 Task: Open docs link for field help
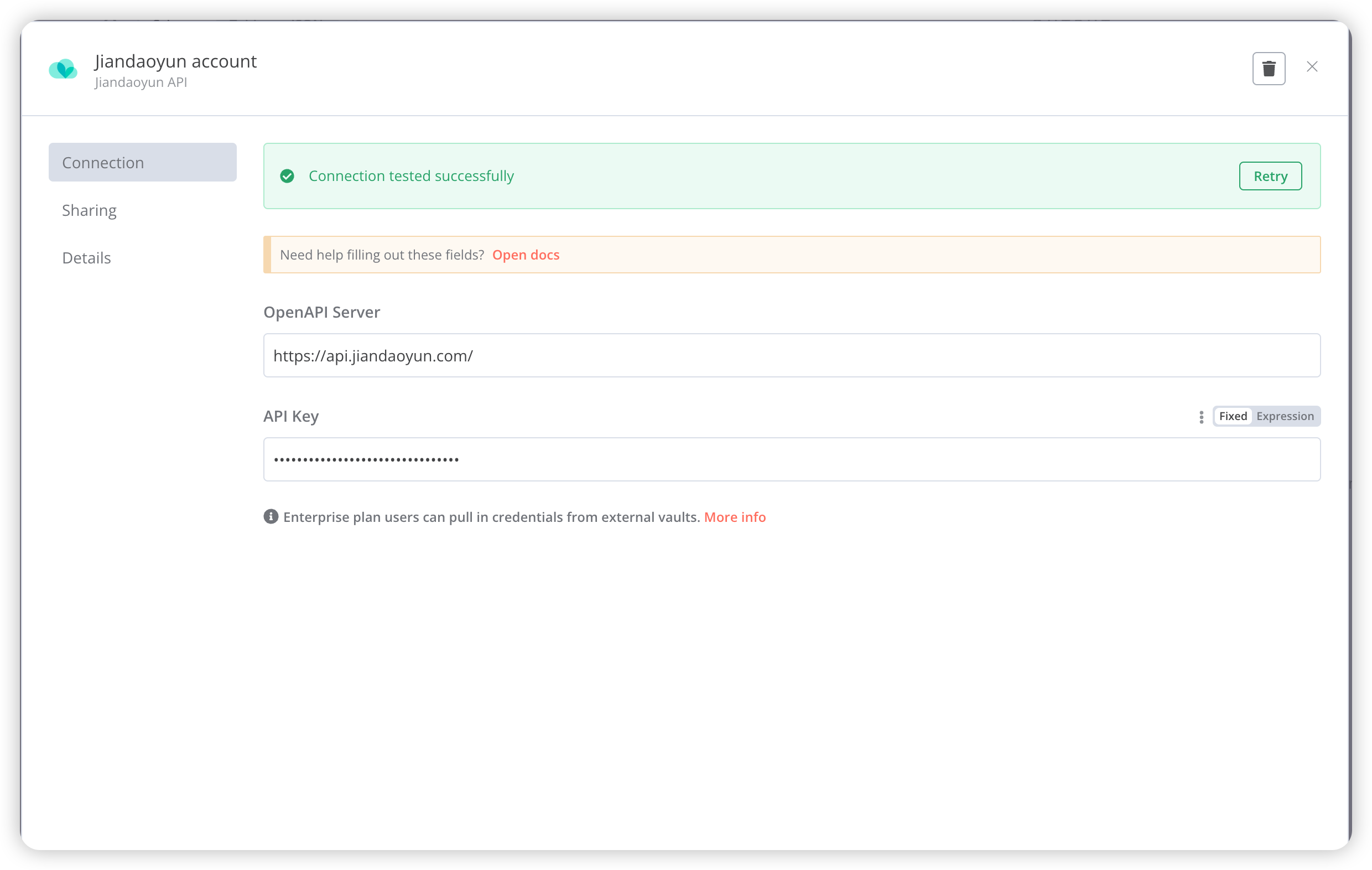[526, 255]
